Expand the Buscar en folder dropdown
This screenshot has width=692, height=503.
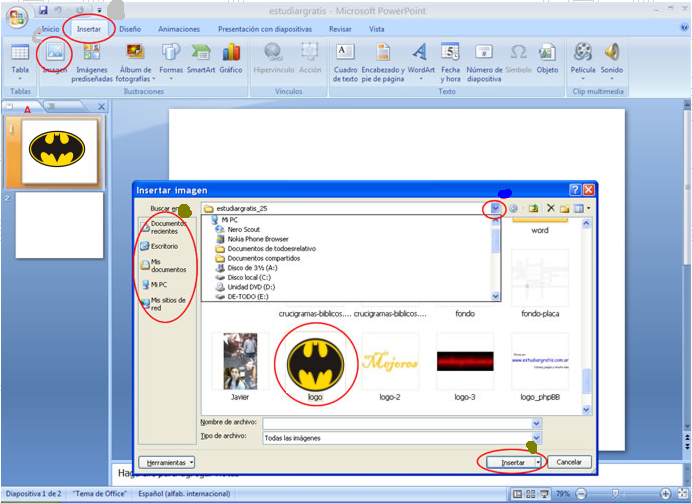pos(491,208)
